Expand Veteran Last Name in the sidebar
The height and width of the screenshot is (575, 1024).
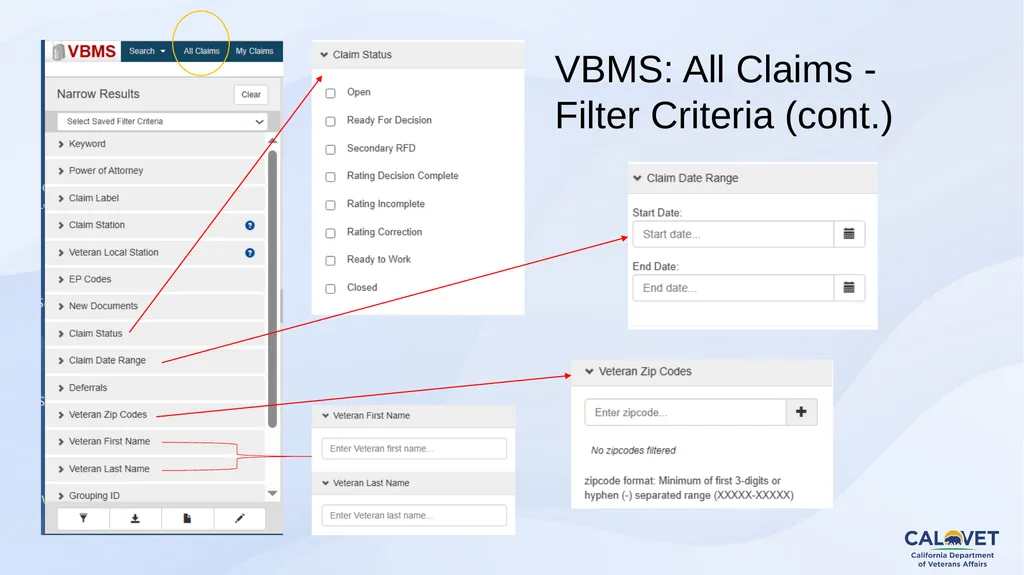pos(155,468)
